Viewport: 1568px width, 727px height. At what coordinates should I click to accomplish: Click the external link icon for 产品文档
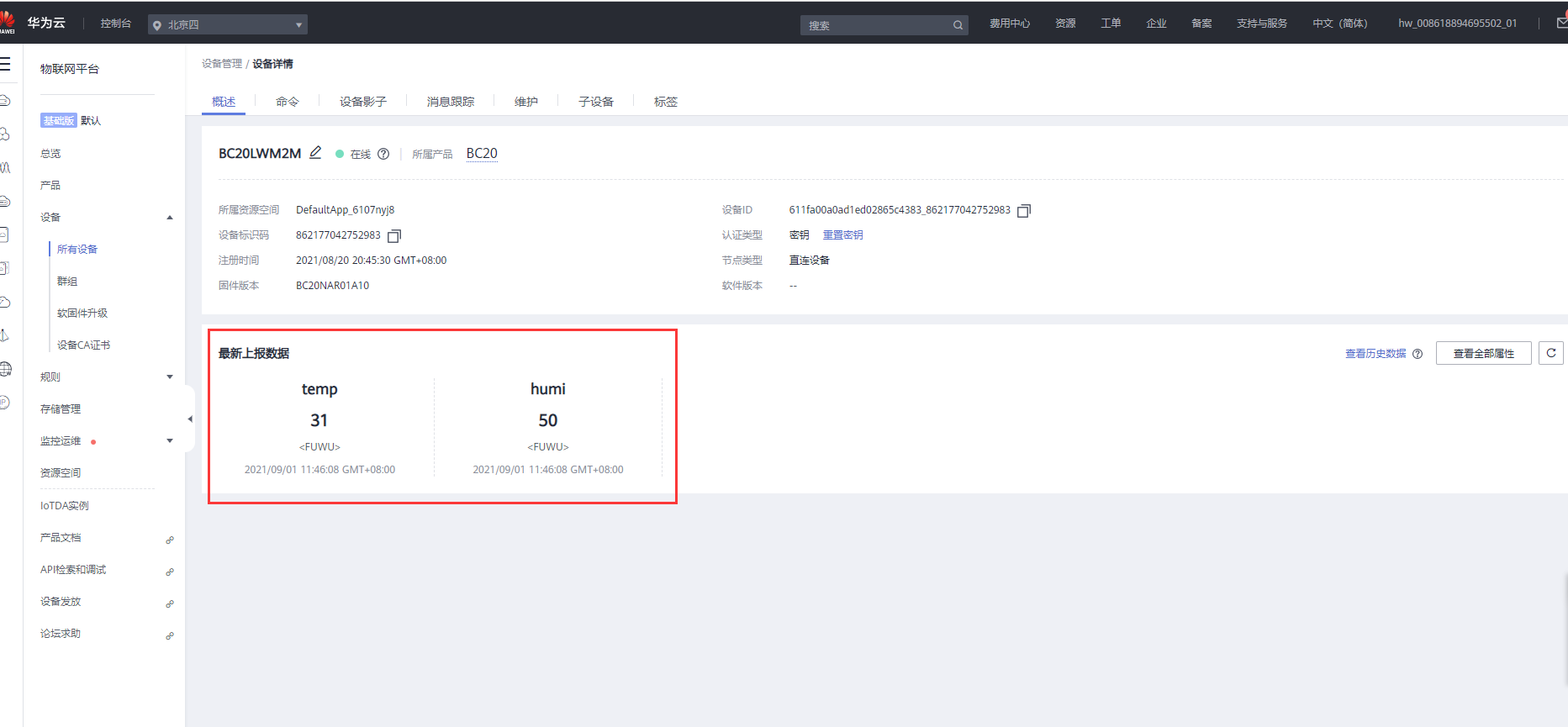point(170,540)
